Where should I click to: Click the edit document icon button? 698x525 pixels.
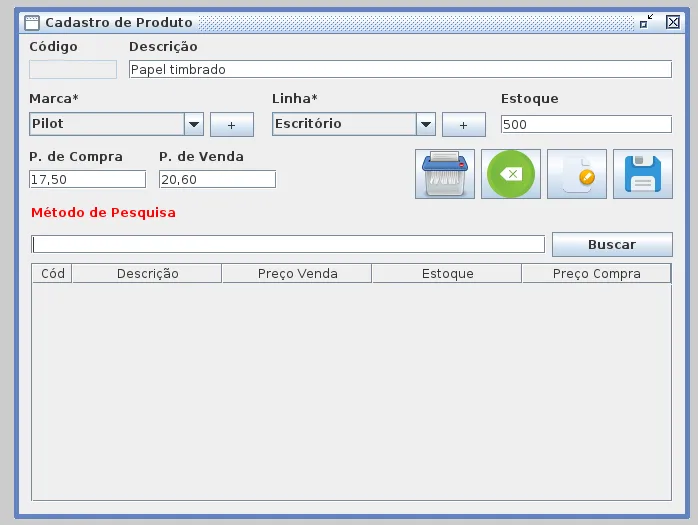(x=576, y=174)
